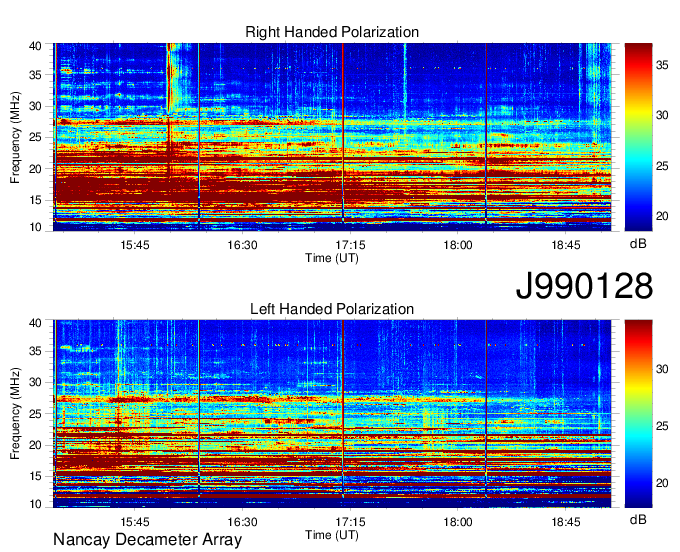Click the 17:15 time tick of Left Handed plot

[350, 522]
